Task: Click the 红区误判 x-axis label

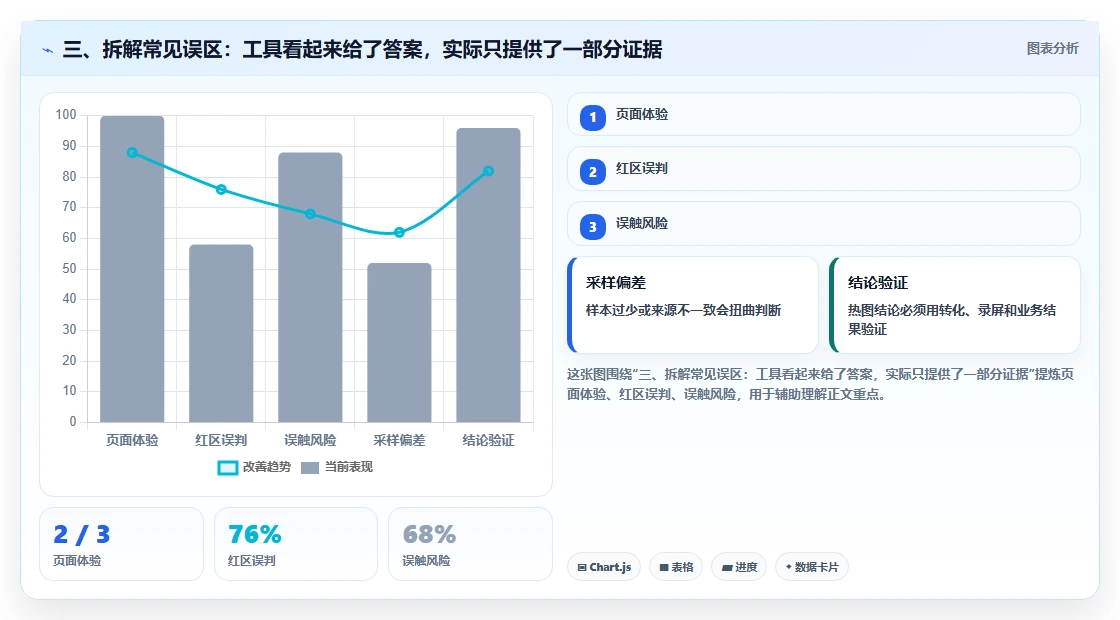Action: pos(221,441)
